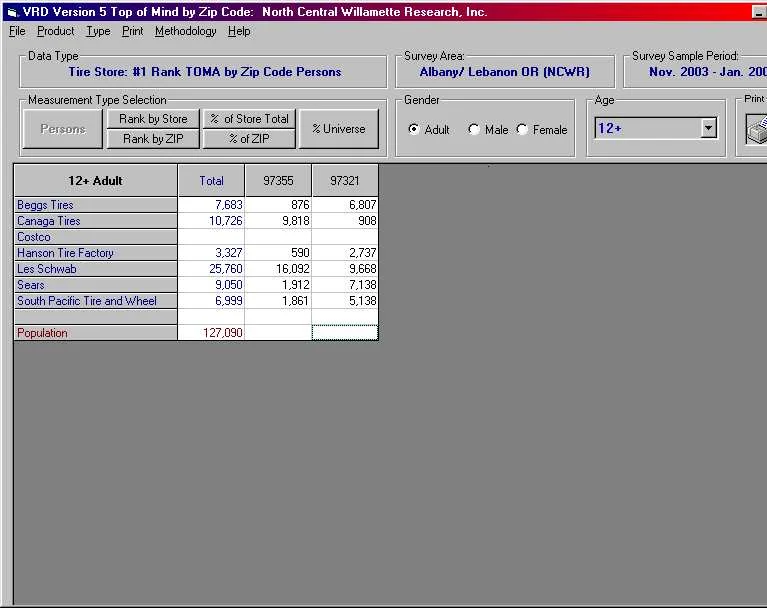This screenshot has width=767, height=608.
Task: Select the Hanson Tire Factory row label
Action: click(x=95, y=253)
